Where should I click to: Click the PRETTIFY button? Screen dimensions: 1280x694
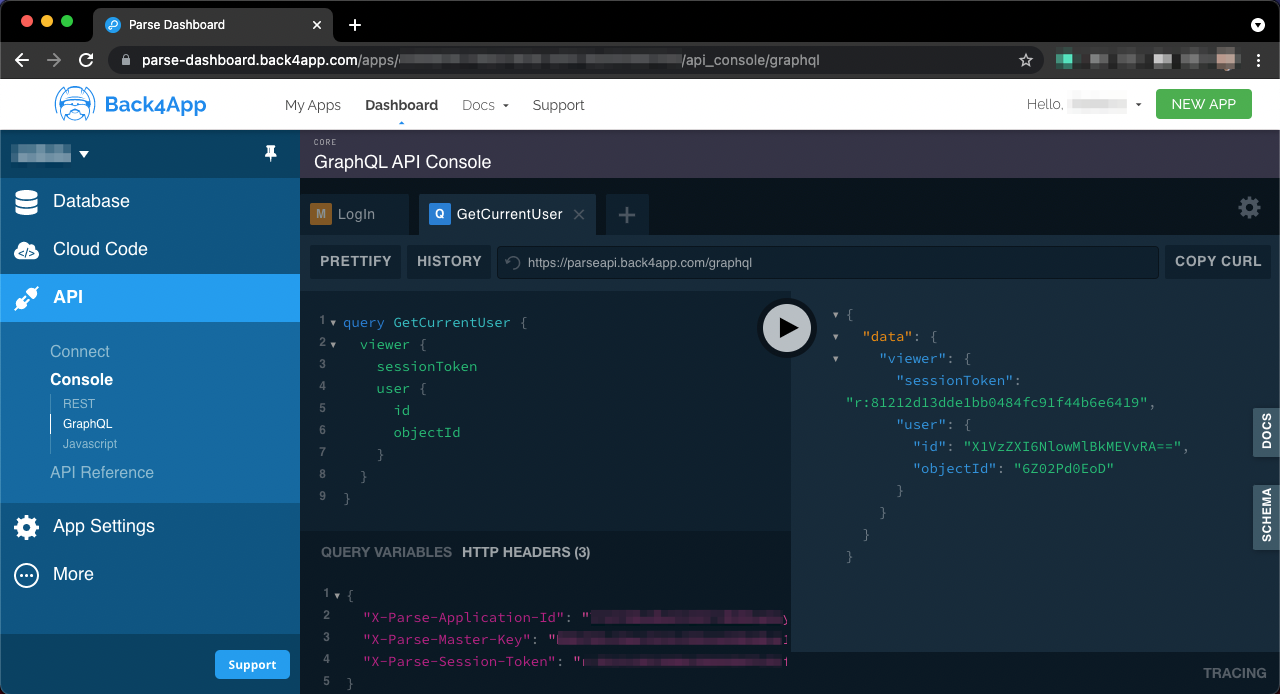pos(356,261)
